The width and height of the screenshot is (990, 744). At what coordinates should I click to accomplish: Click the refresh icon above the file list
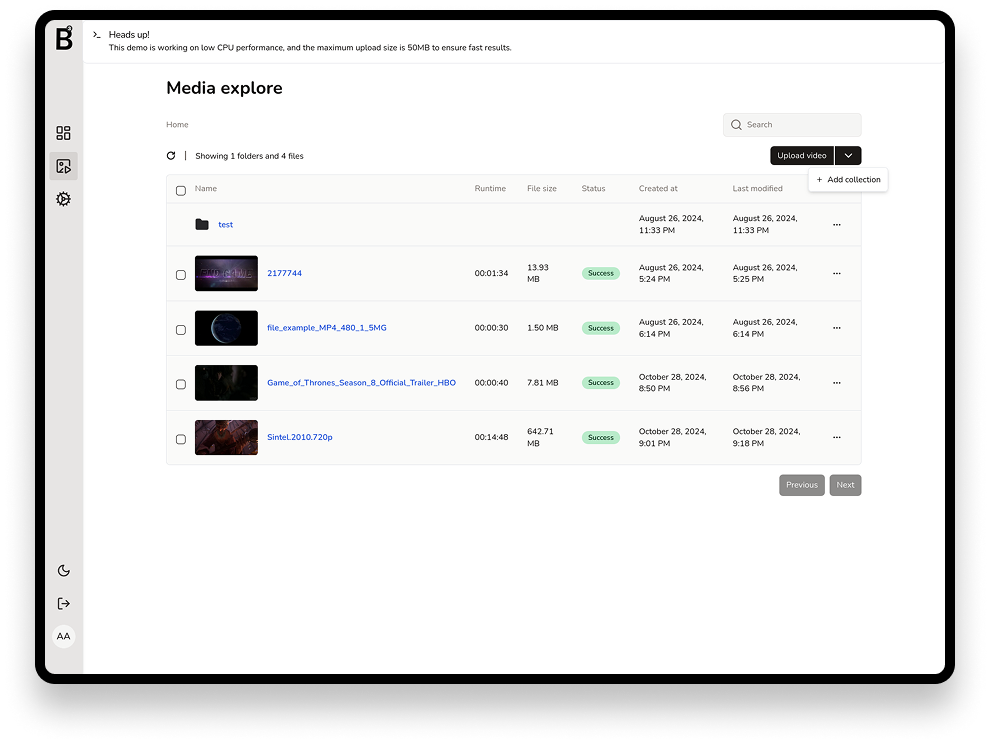[171, 155]
